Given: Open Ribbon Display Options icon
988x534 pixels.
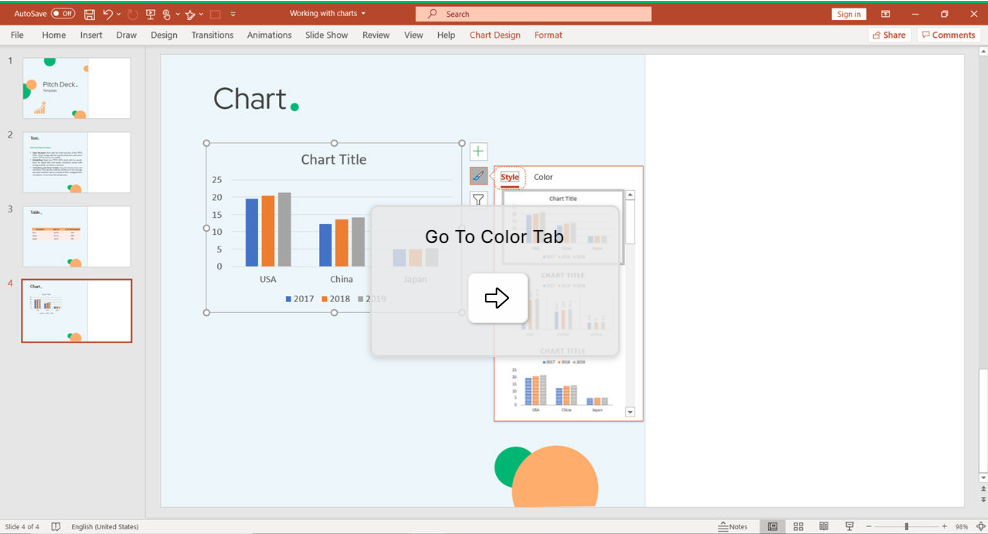Looking at the screenshot, I should pos(885,14).
